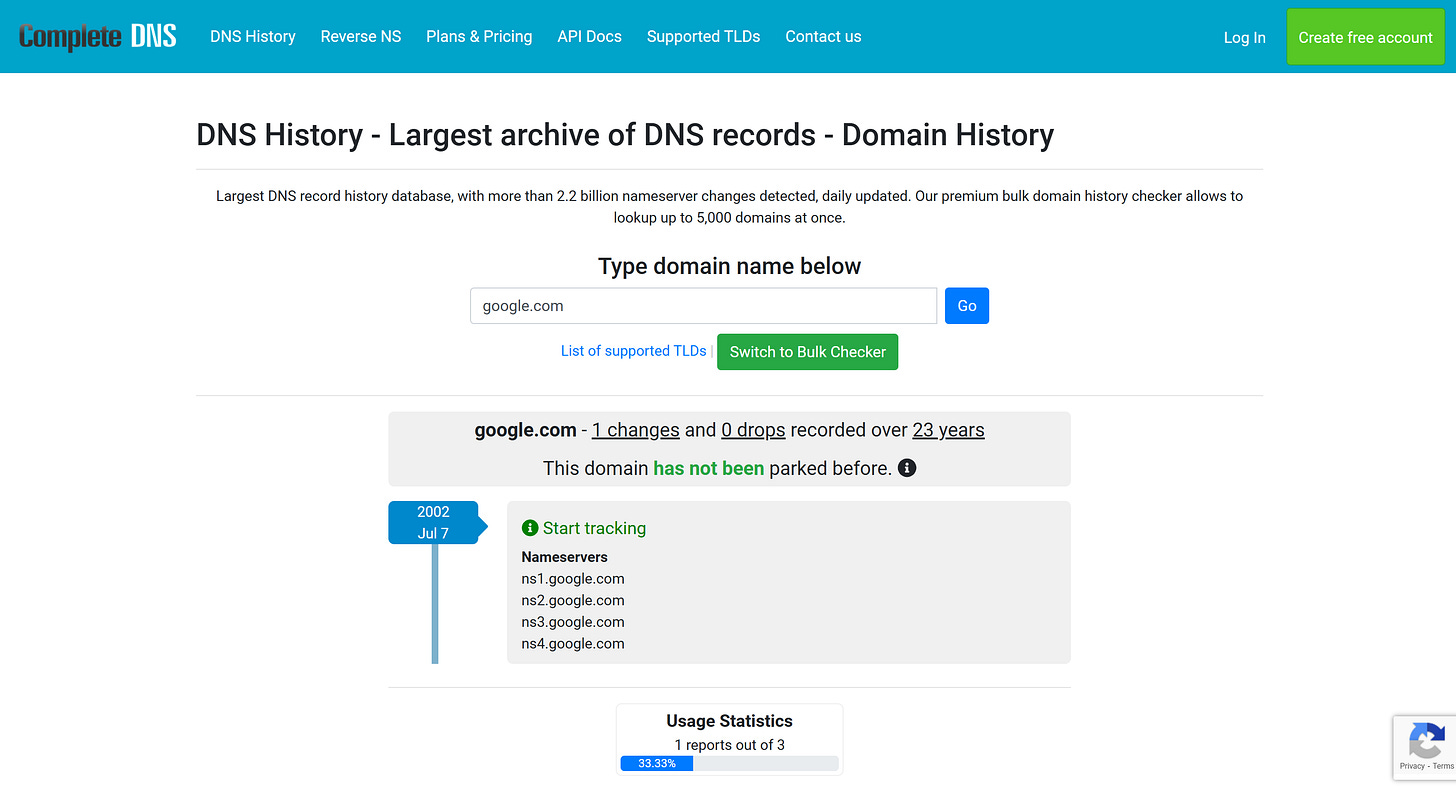Click the Usage Statistics heading
The image size is (1456, 787).
tap(729, 721)
